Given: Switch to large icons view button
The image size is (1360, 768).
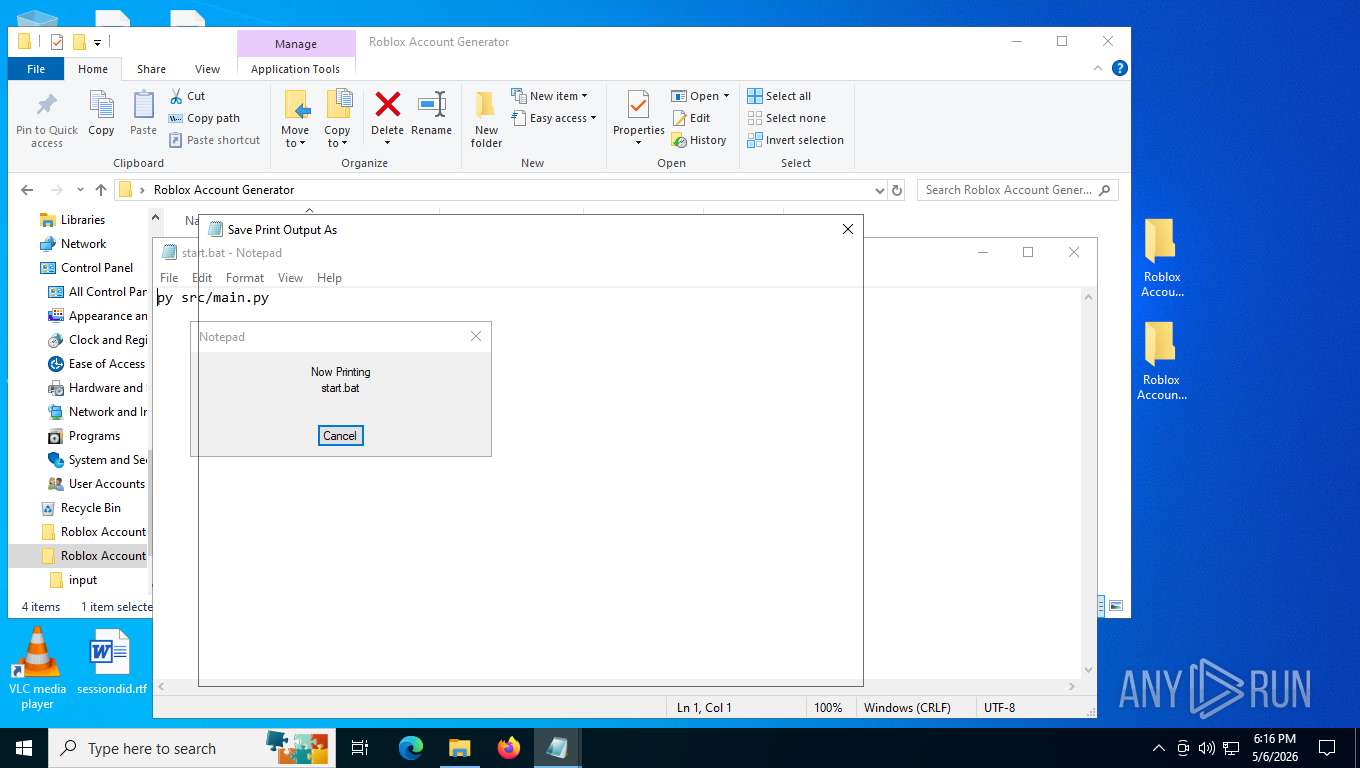Looking at the screenshot, I should 1116,606.
